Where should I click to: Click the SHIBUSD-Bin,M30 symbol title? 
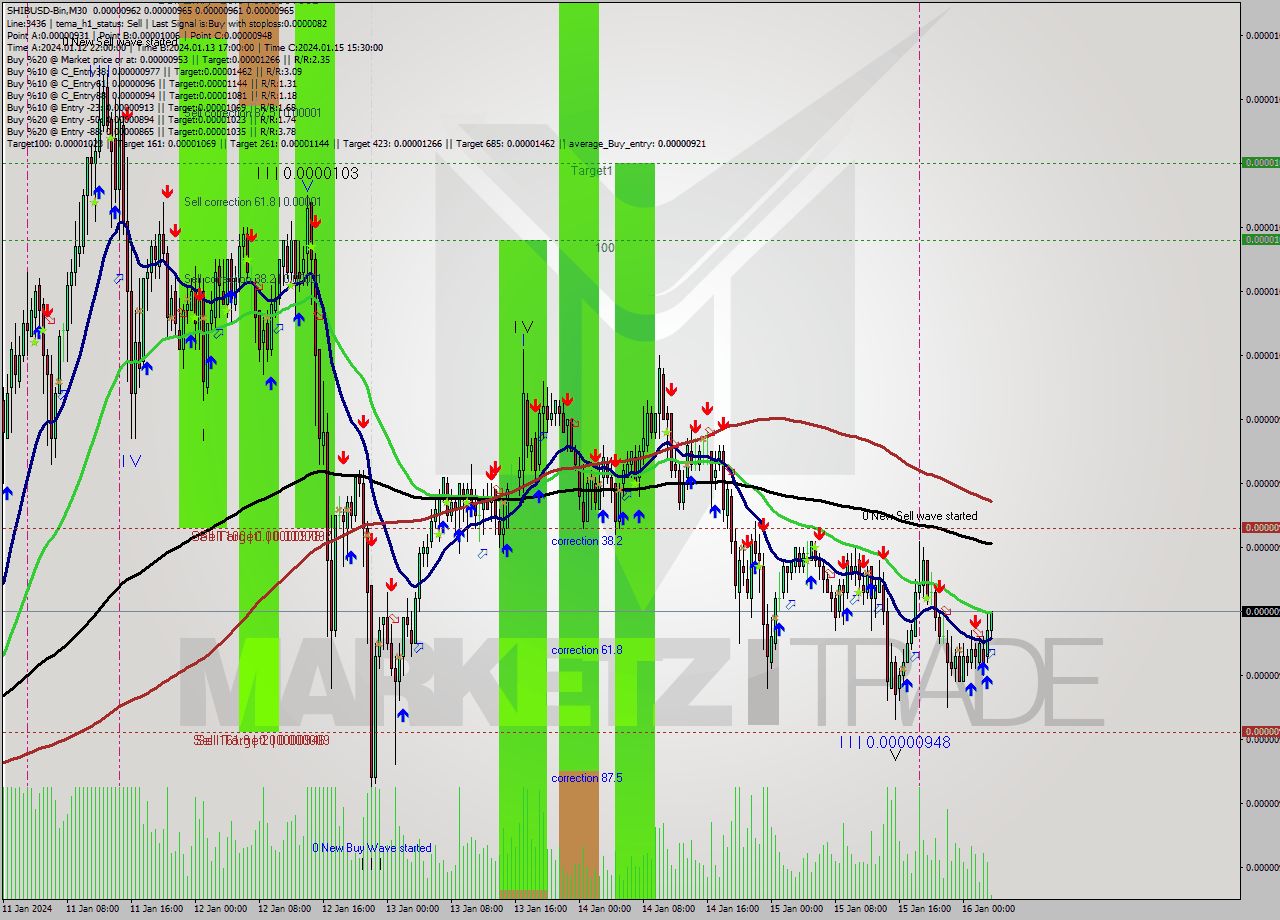pyautogui.click(x=46, y=11)
